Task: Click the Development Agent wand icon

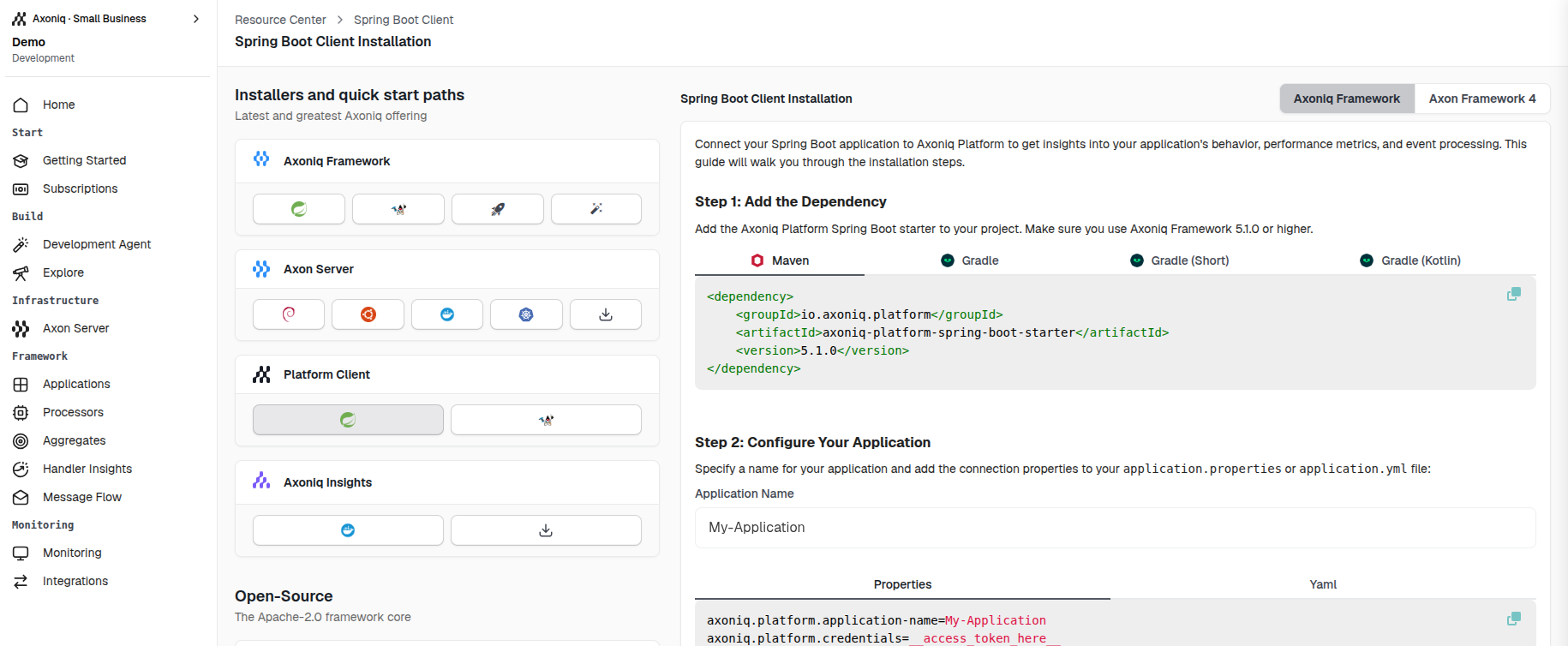Action: [21, 244]
